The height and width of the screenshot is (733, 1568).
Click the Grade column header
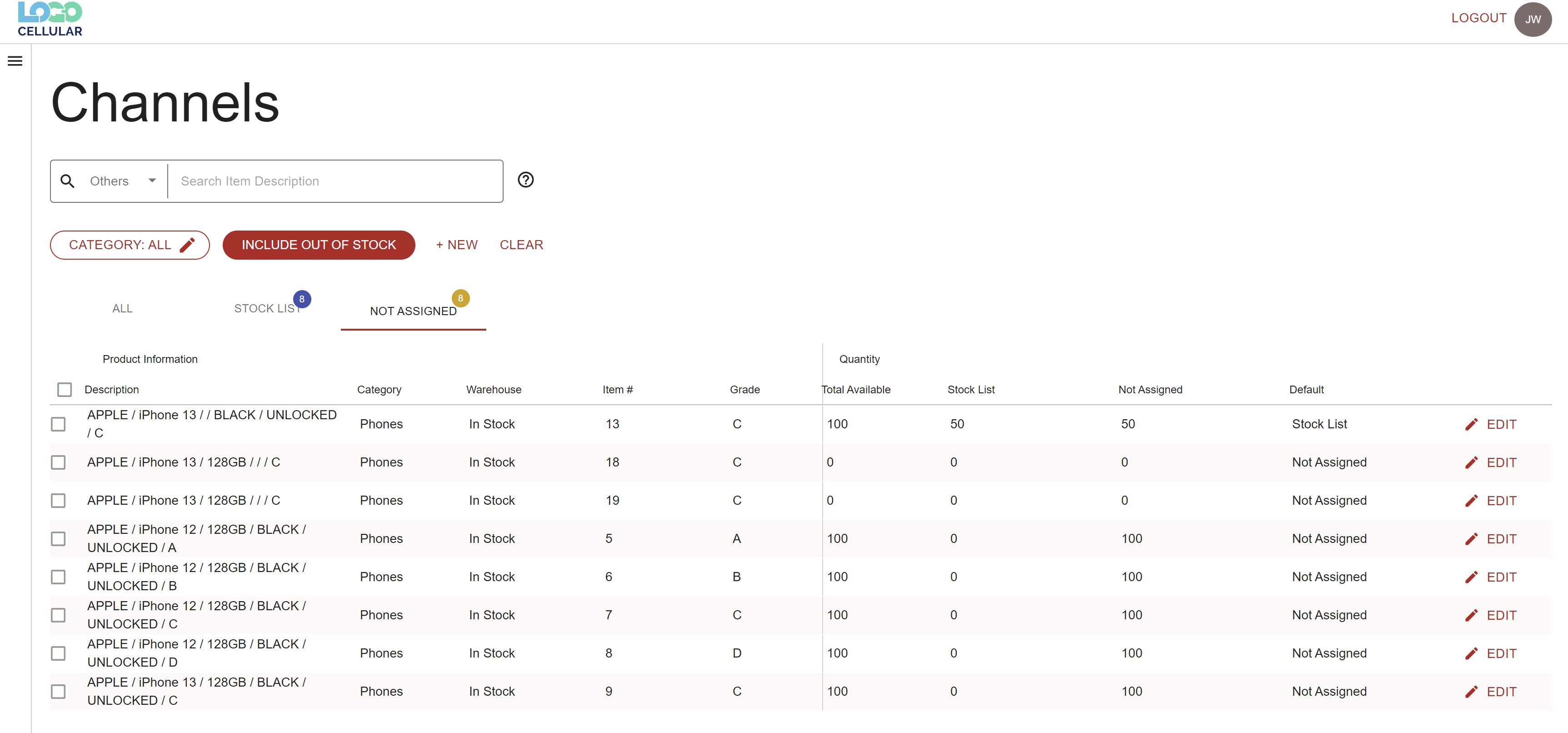pyautogui.click(x=745, y=390)
